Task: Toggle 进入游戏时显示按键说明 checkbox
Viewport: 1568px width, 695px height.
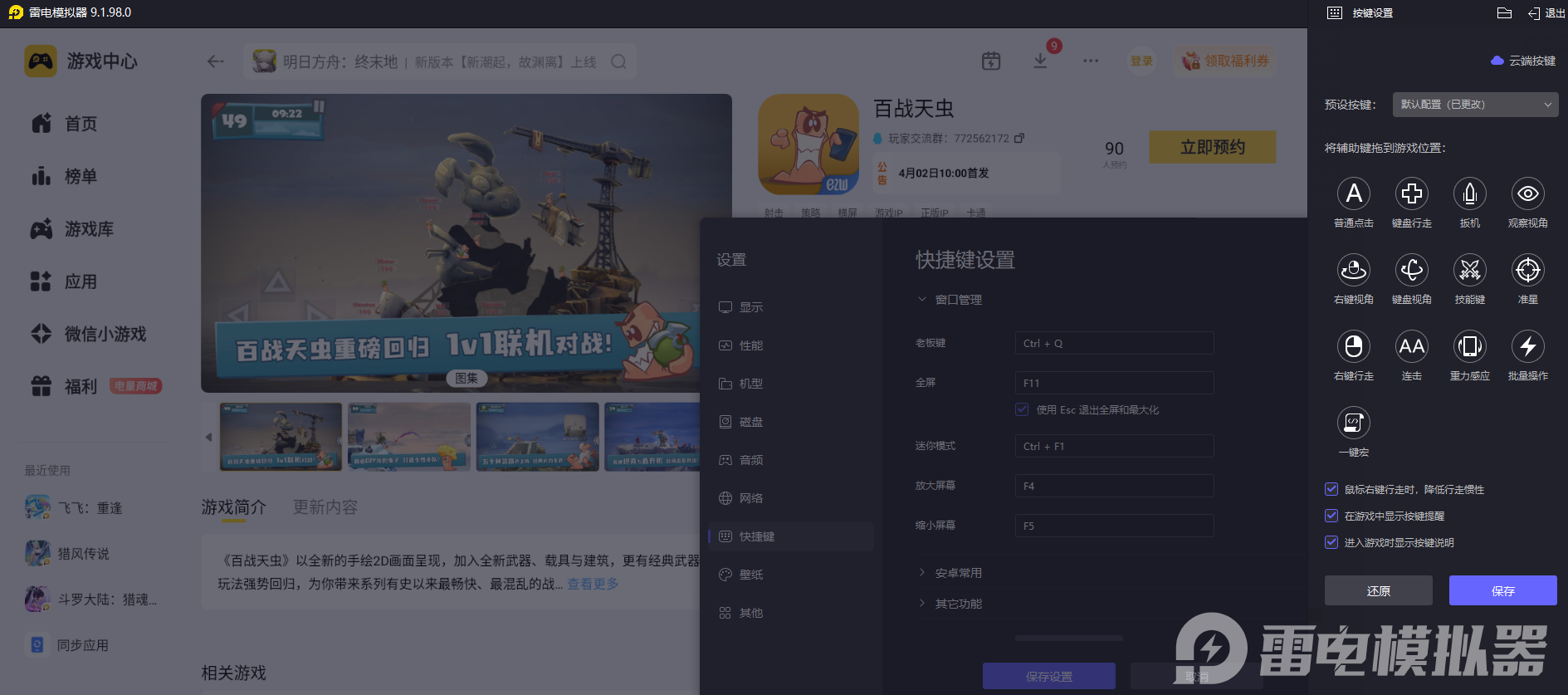Action: coord(1331,542)
